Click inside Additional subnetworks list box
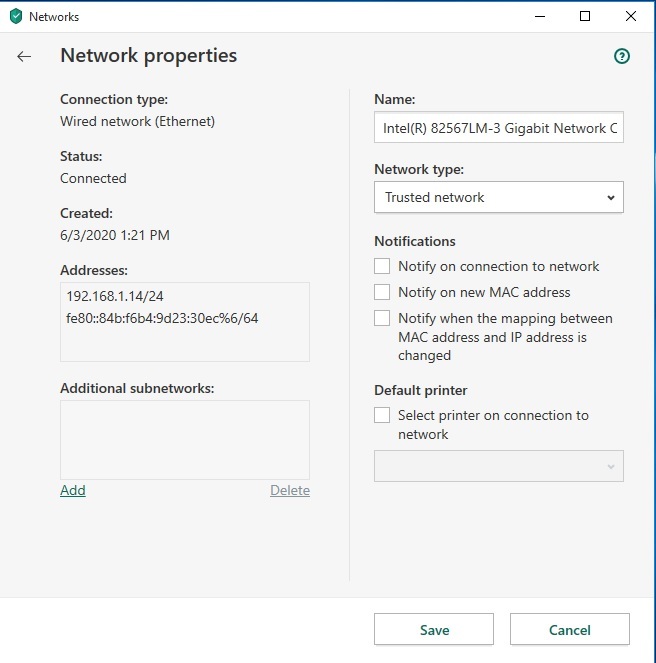656x663 pixels. [185, 440]
